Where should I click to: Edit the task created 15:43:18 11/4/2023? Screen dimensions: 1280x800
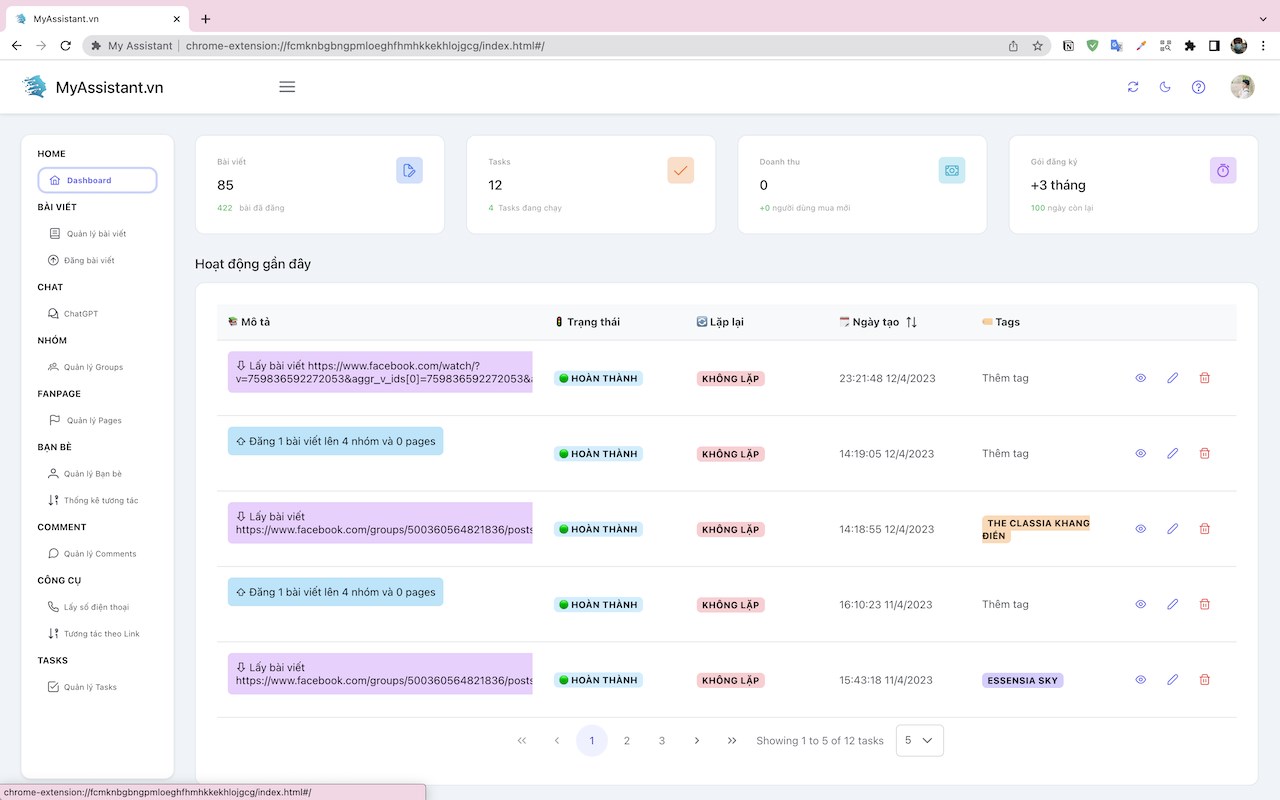[x=1172, y=680]
